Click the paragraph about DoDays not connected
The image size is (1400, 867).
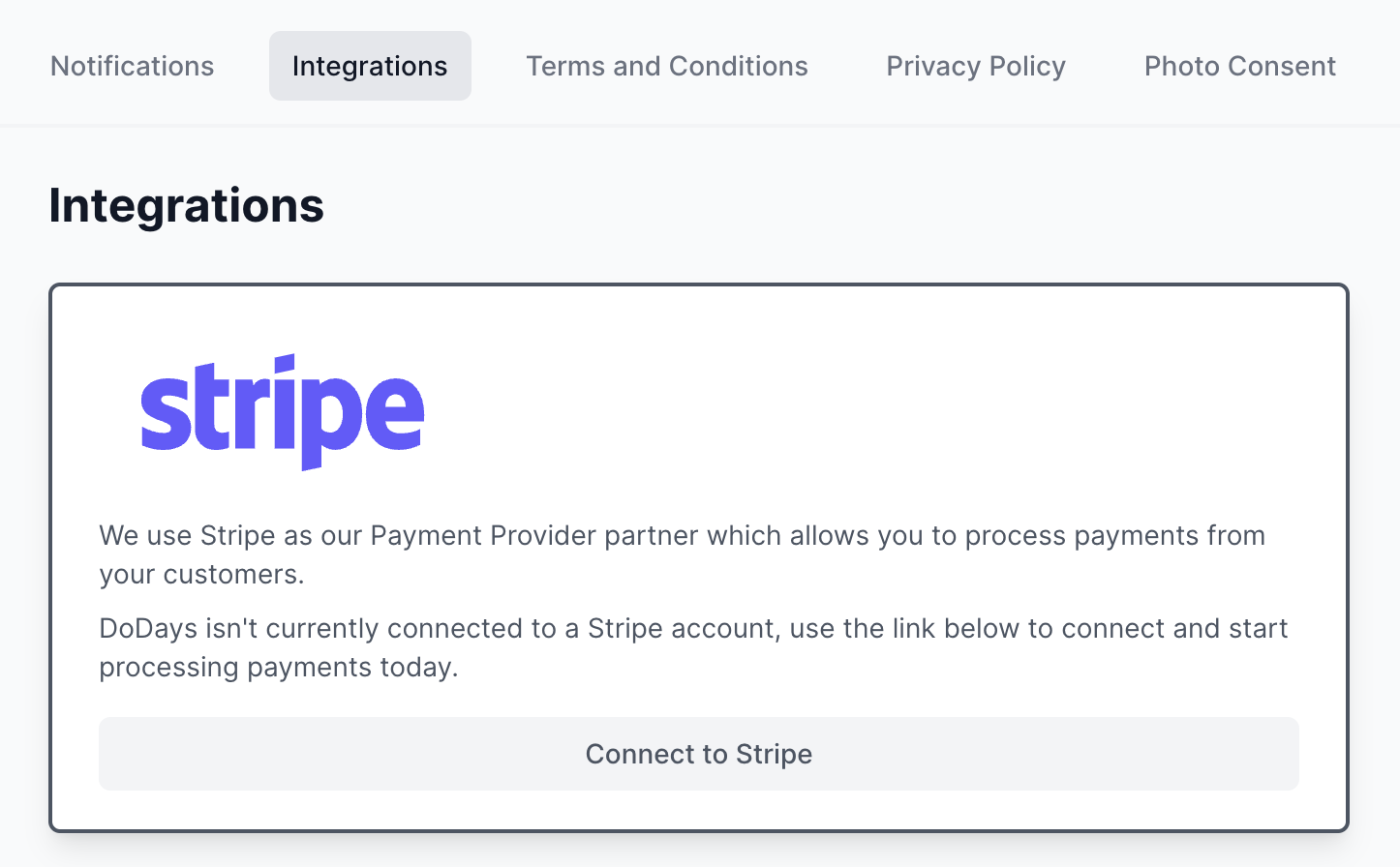click(x=693, y=647)
